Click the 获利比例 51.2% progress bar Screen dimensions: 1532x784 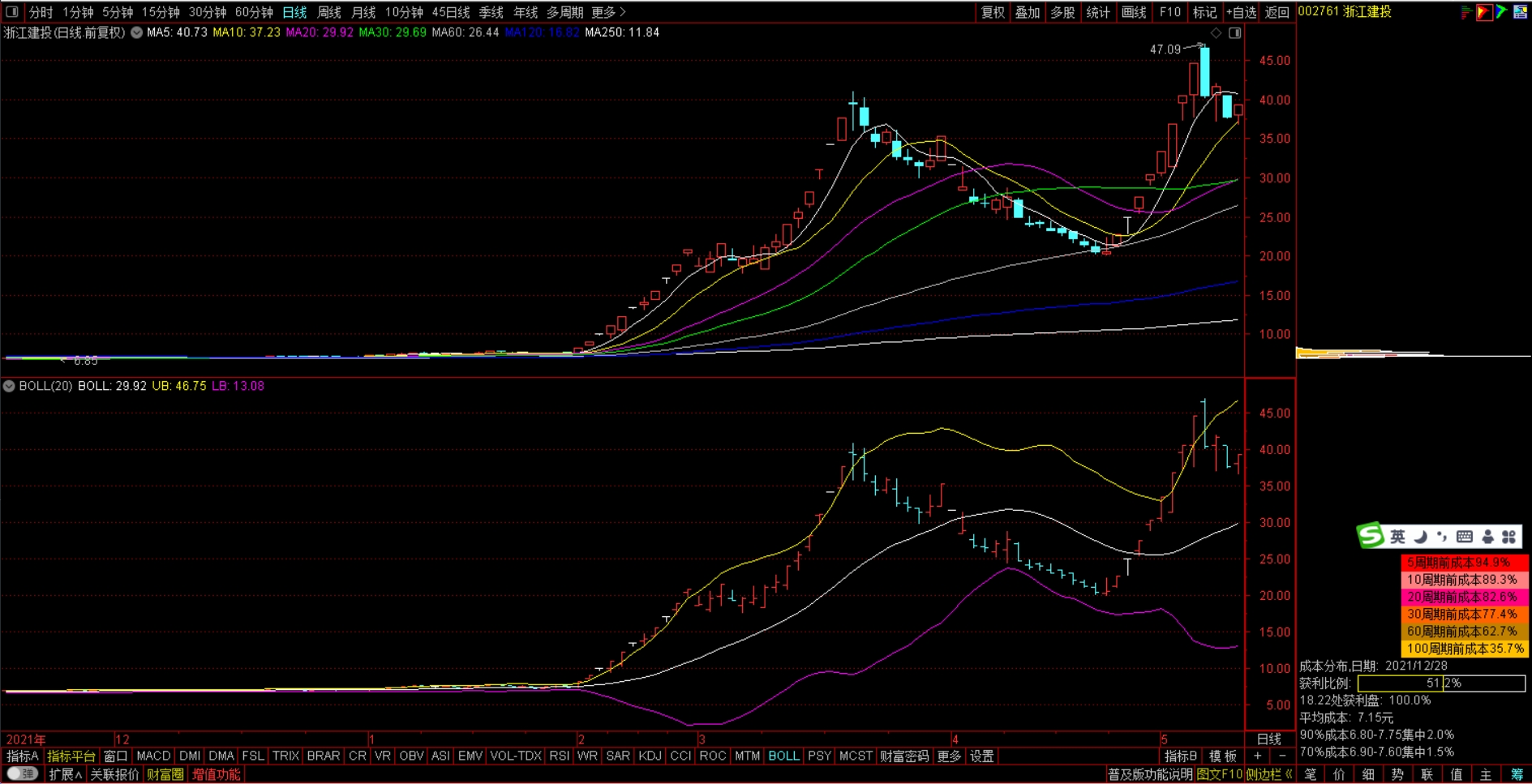point(1441,683)
